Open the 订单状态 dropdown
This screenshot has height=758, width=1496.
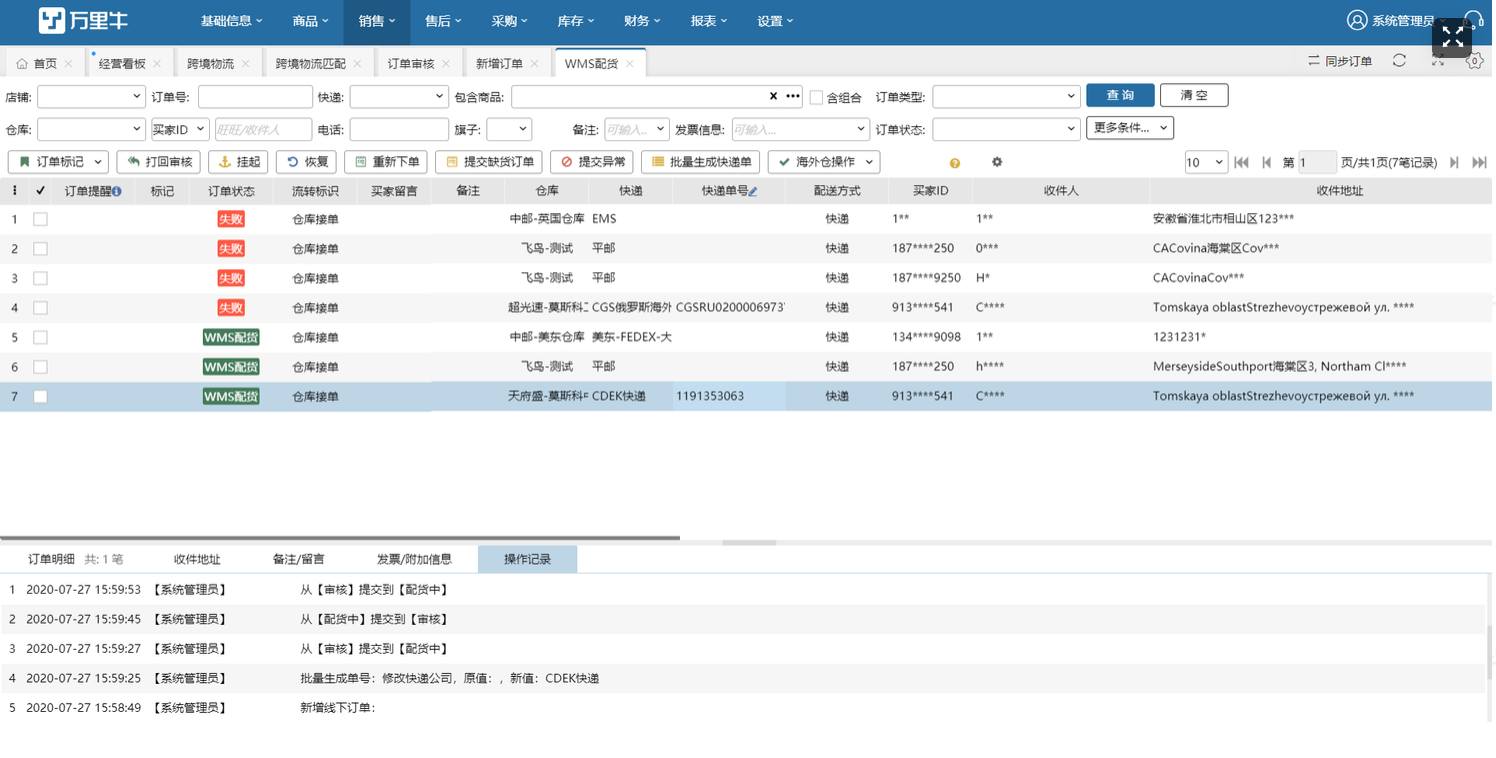tap(1006, 130)
